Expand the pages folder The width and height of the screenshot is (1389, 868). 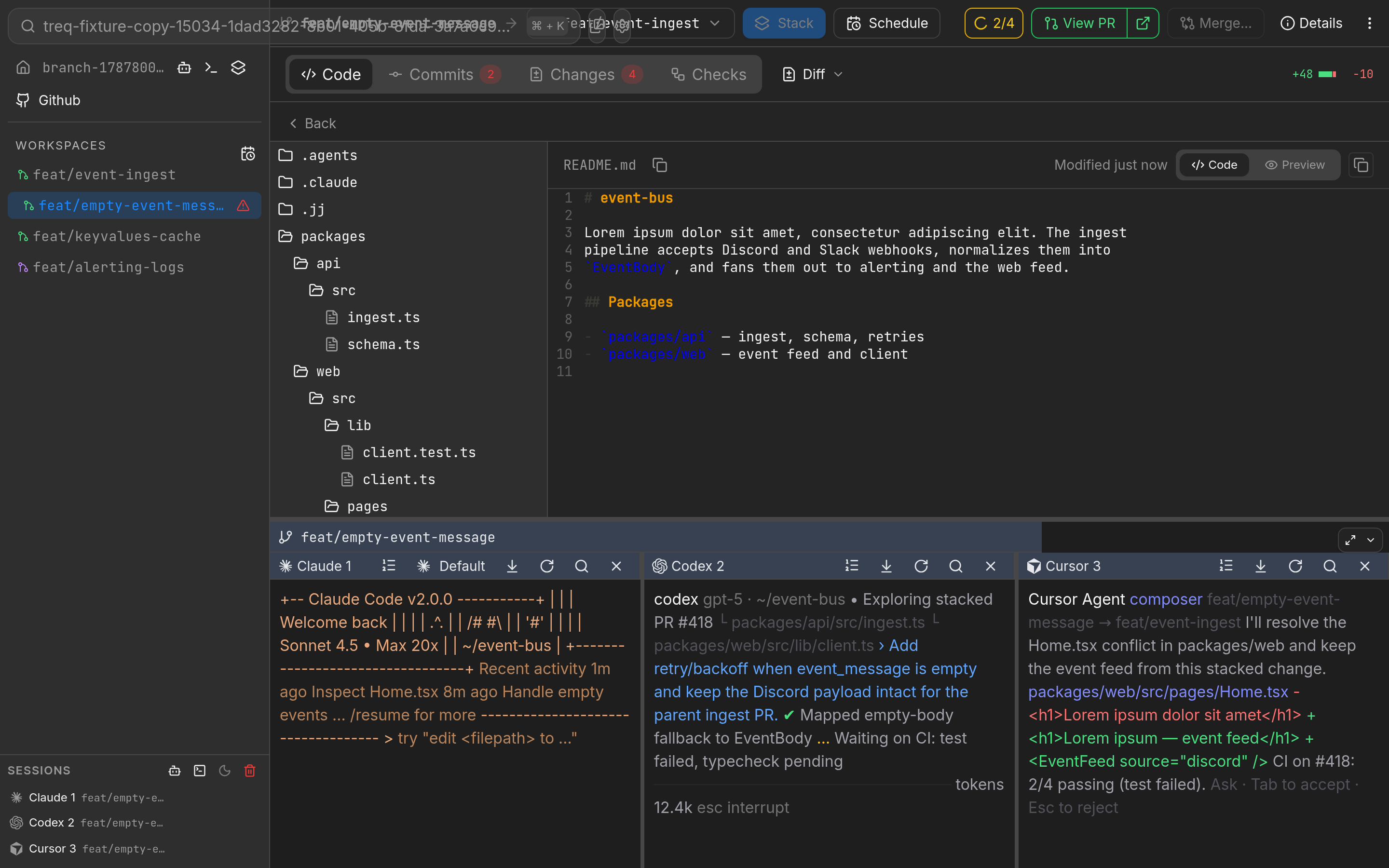coord(408,506)
